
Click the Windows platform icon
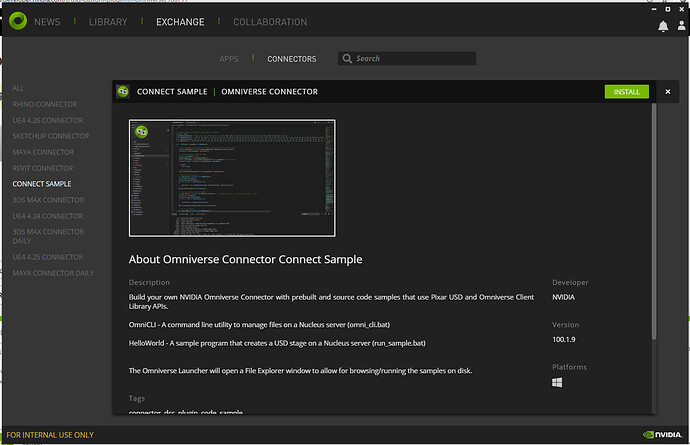tap(557, 382)
